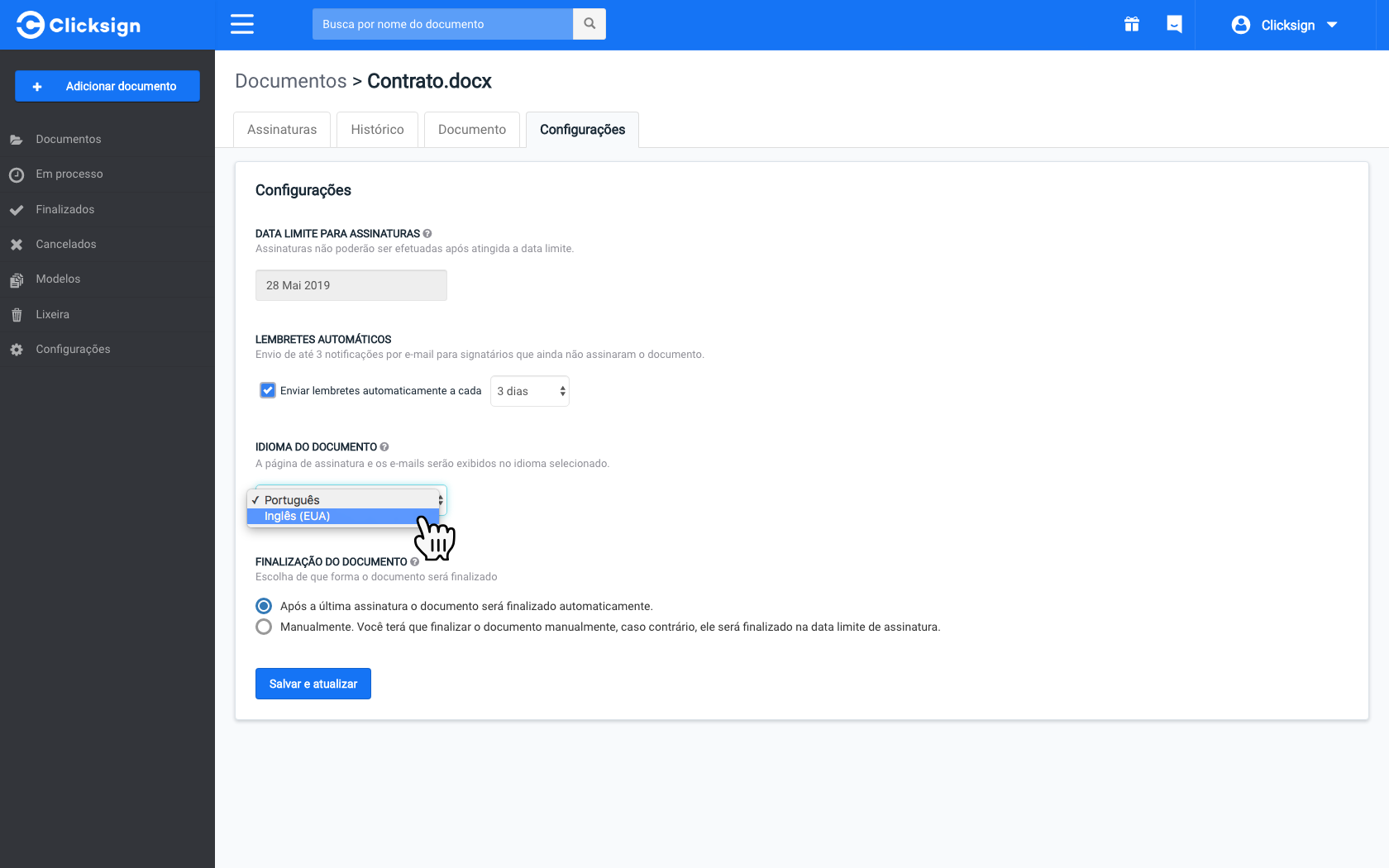Open Modelos in sidebar

[x=107, y=279]
